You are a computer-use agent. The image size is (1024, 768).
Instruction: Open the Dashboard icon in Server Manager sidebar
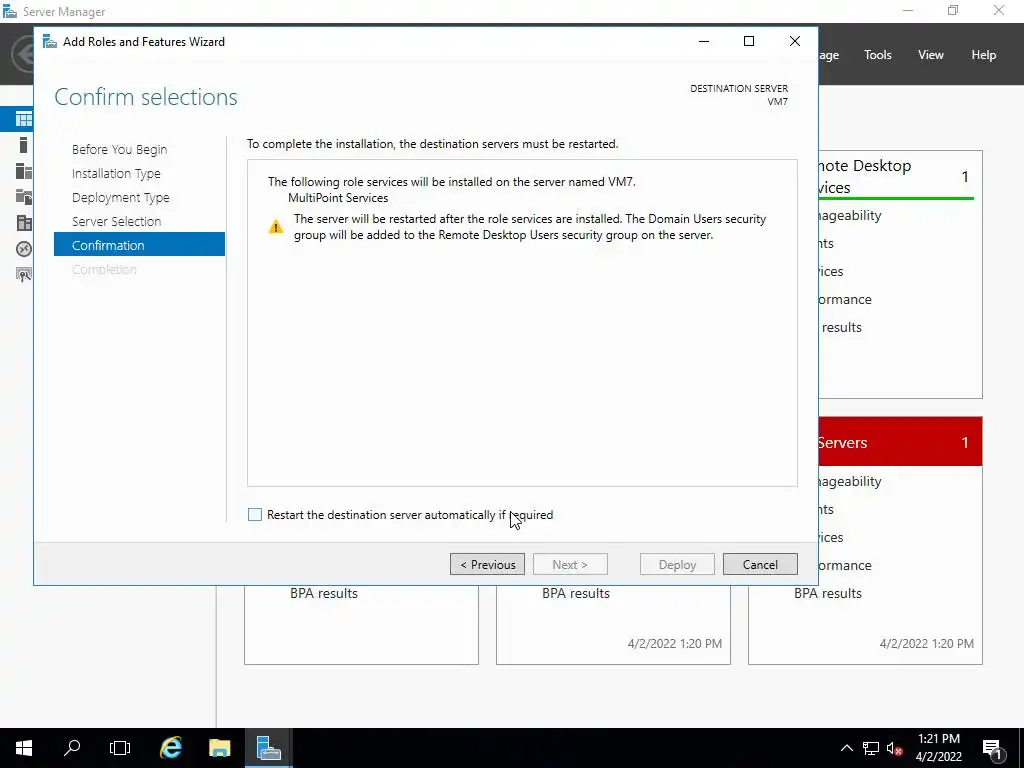pyautogui.click(x=24, y=119)
